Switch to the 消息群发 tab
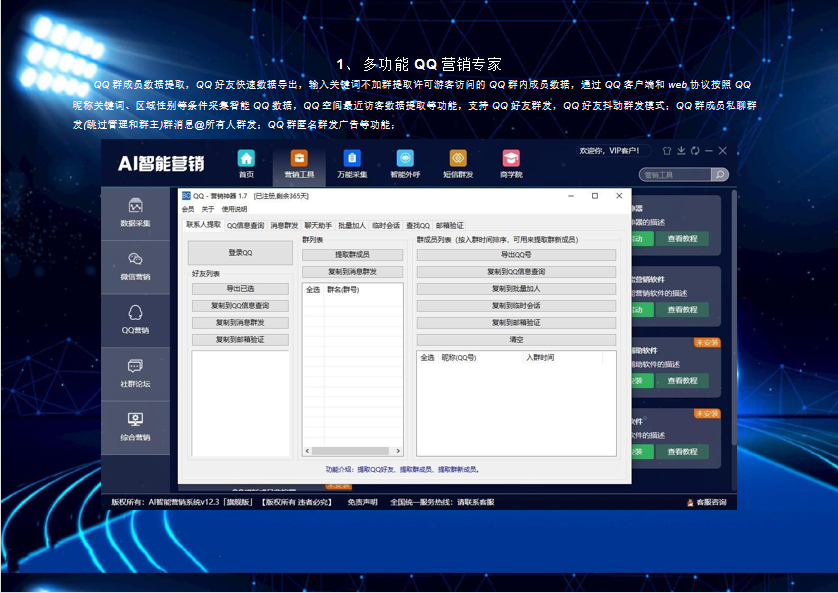This screenshot has width=838, height=593. [284, 225]
